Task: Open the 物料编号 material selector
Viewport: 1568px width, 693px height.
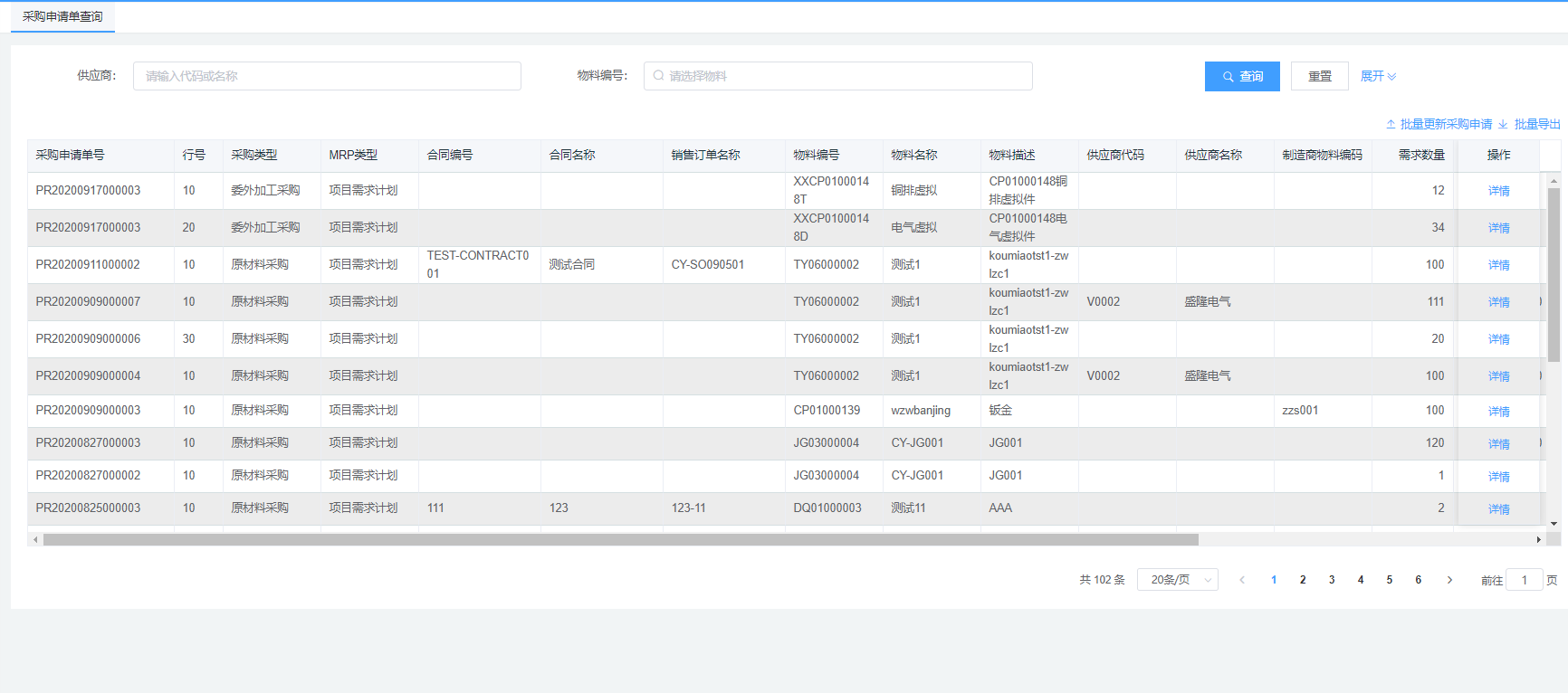Action: [837, 76]
